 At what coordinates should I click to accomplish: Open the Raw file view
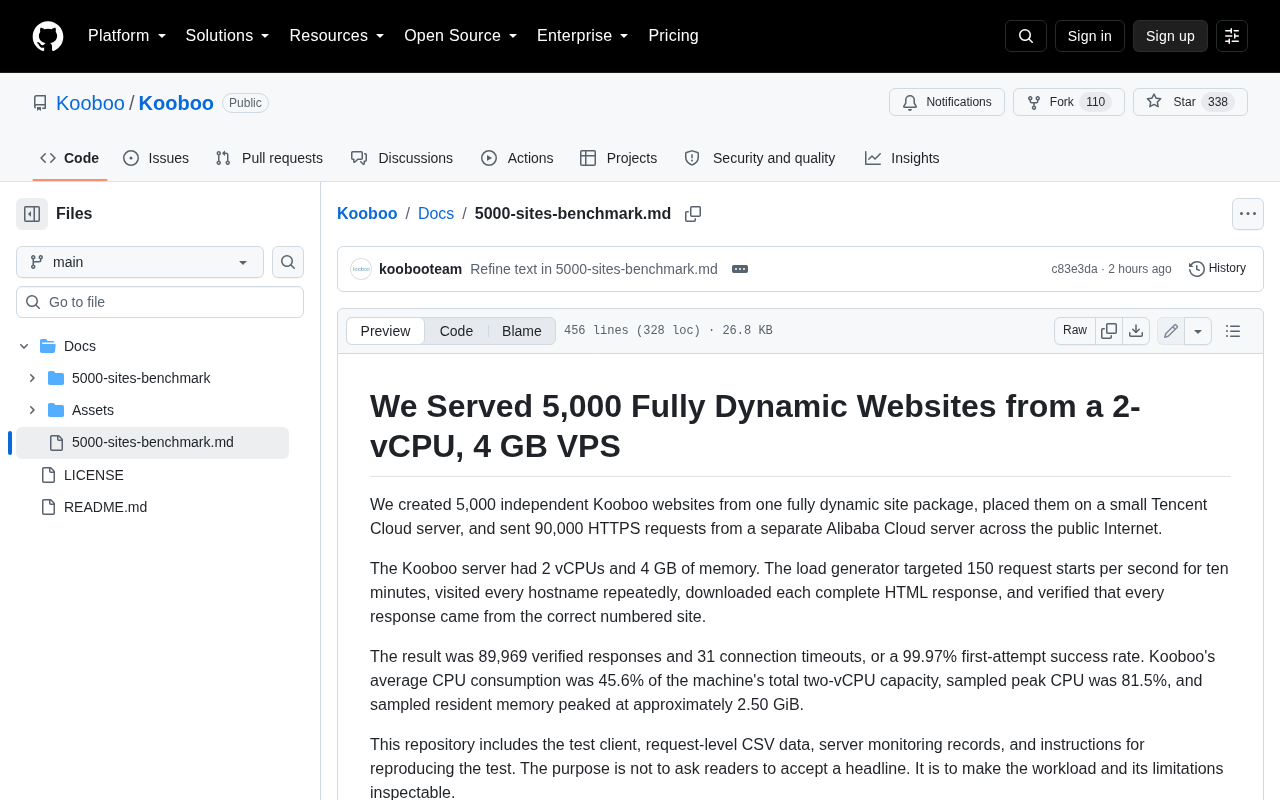(x=1075, y=331)
